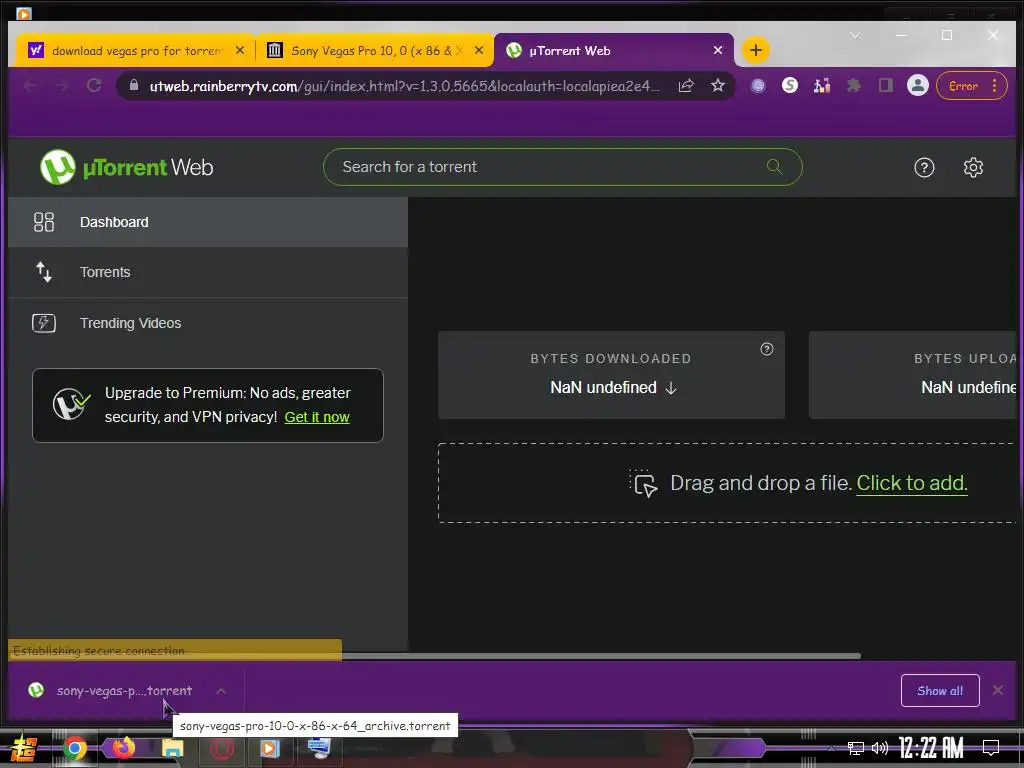
Task: Open the profile avatar icon
Action: coord(918,86)
